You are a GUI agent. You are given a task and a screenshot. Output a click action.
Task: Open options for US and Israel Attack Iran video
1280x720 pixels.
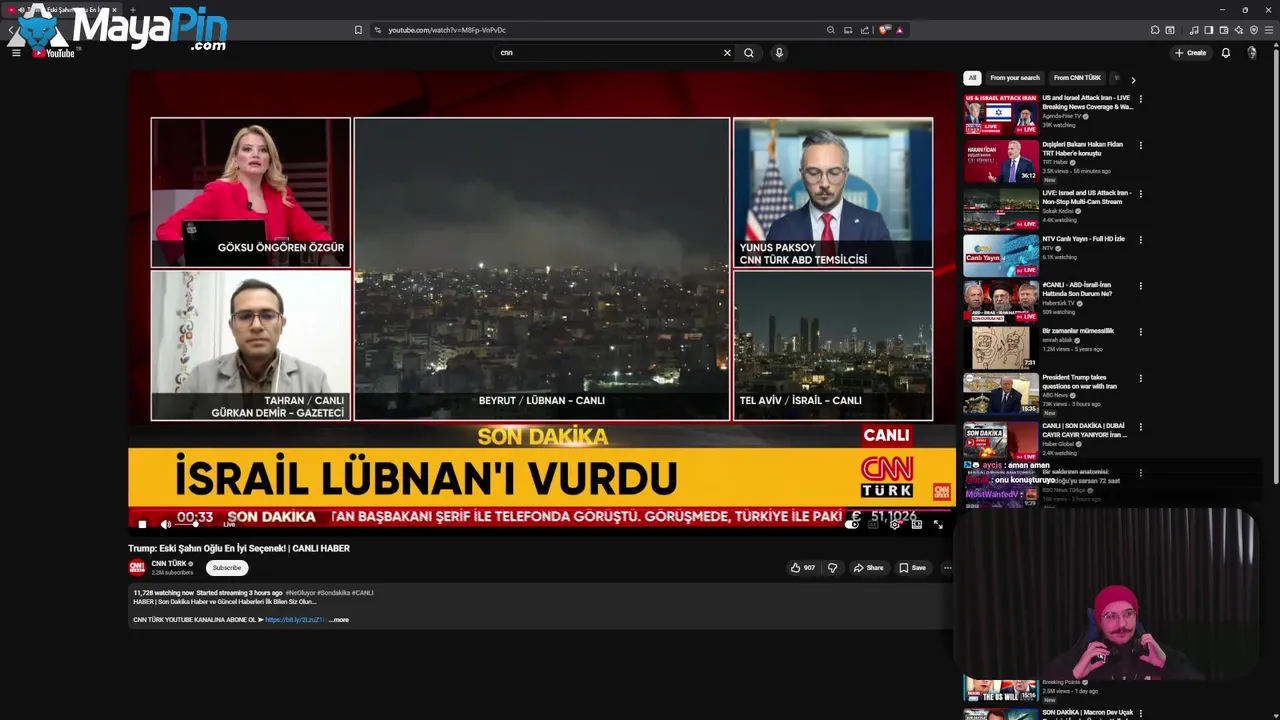click(1140, 99)
